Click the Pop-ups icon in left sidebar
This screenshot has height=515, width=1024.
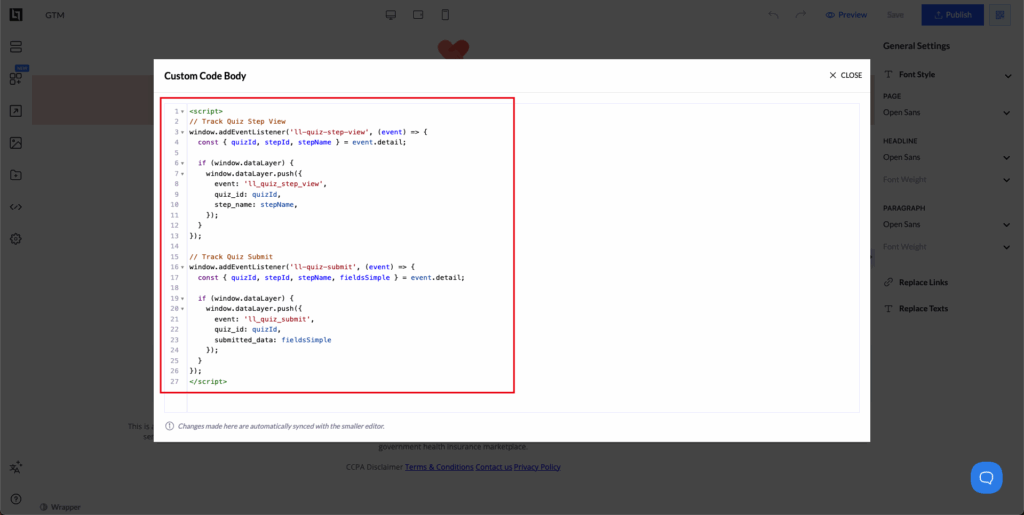pos(16,111)
